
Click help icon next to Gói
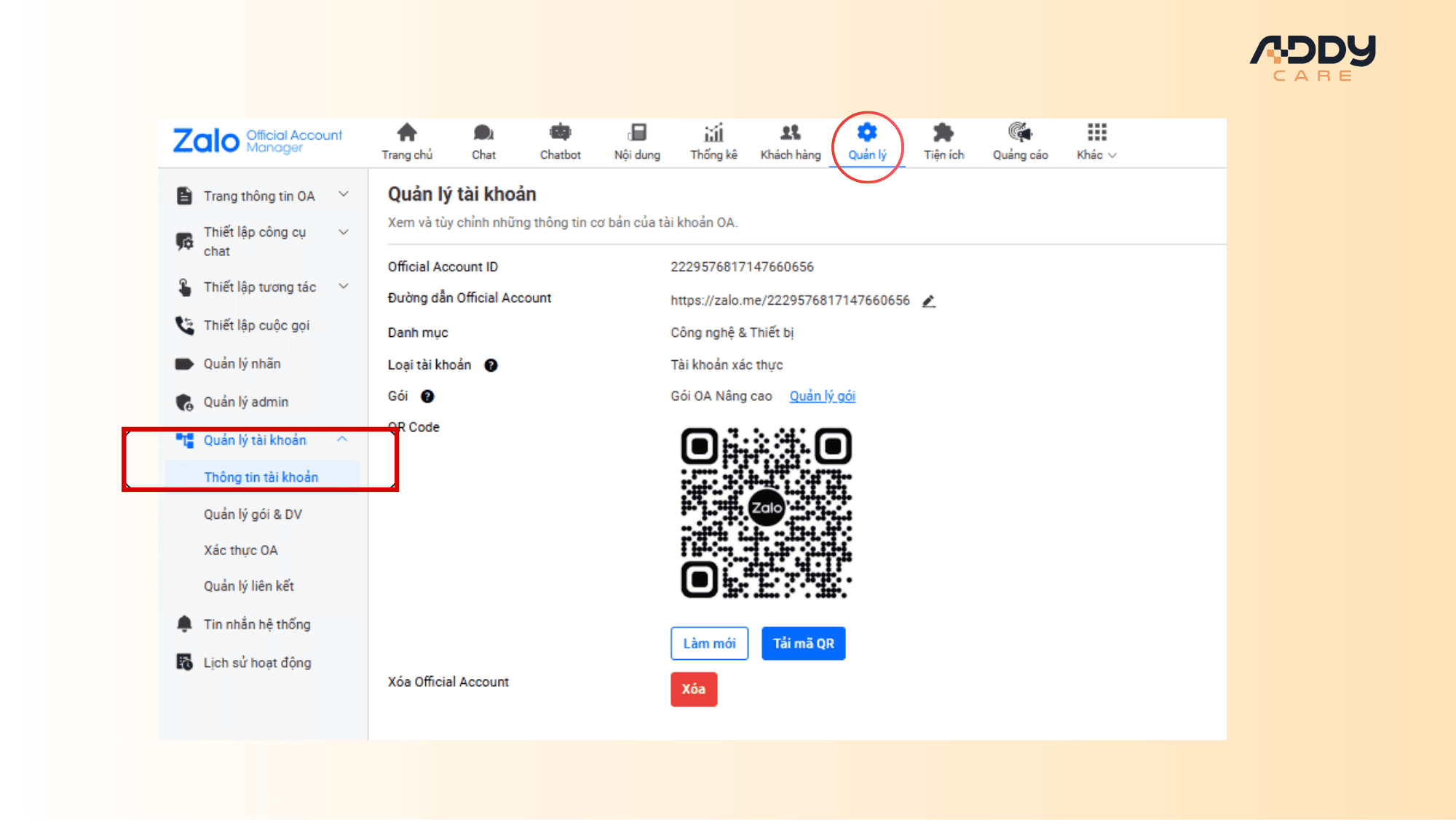coord(427,397)
